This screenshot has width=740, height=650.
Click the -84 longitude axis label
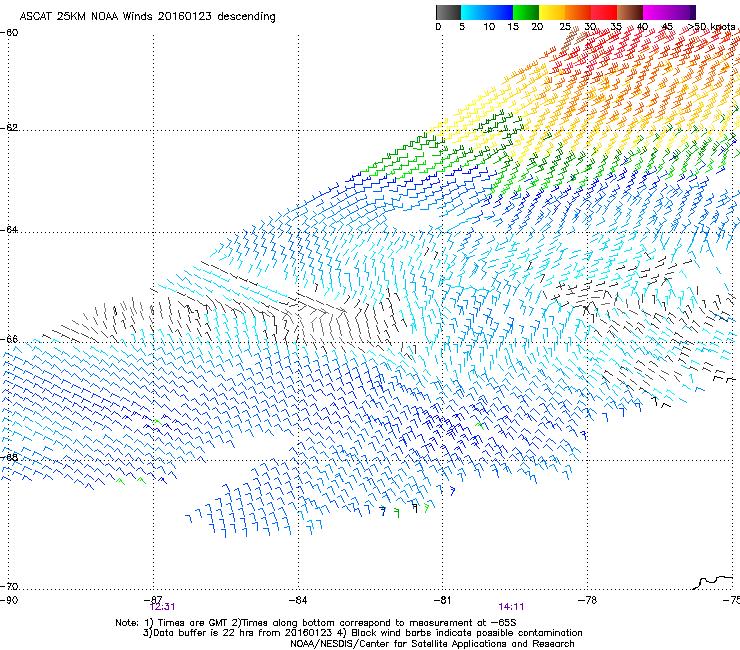click(x=298, y=600)
